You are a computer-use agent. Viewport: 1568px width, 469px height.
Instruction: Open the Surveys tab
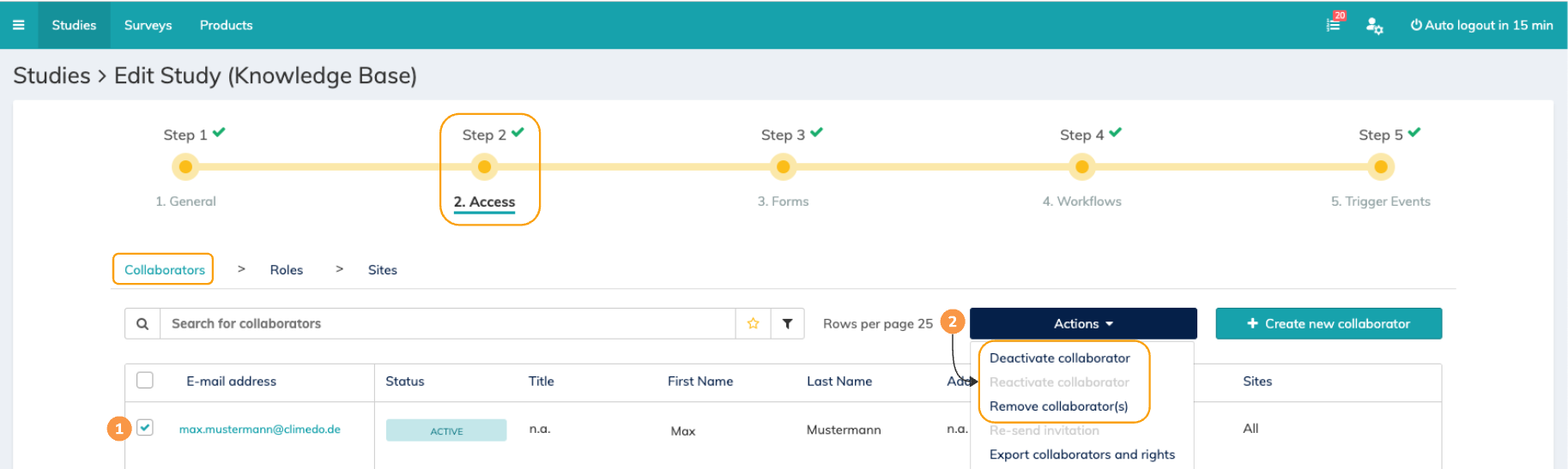148,25
